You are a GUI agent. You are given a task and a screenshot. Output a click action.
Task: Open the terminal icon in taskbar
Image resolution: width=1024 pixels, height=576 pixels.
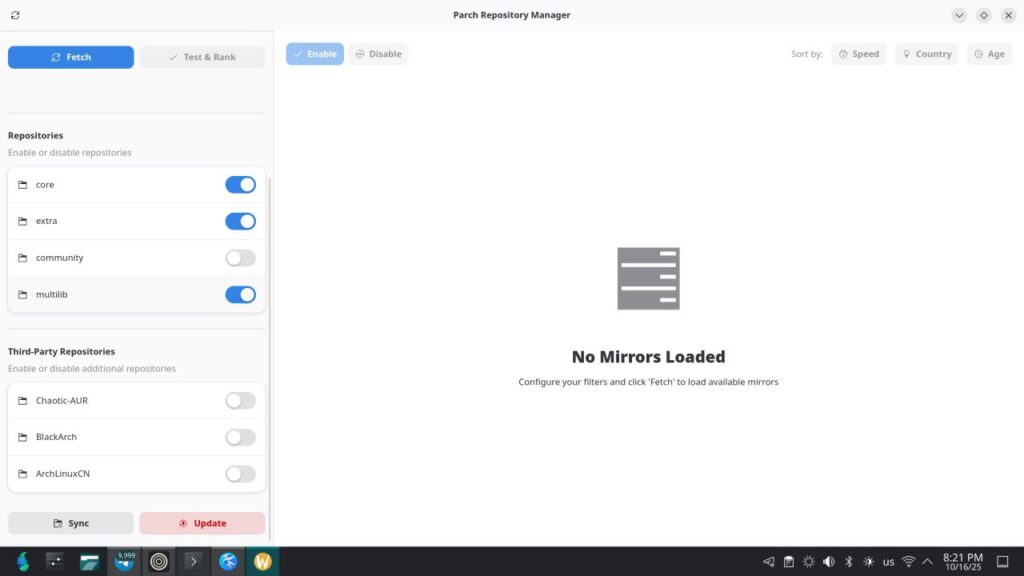coord(194,561)
